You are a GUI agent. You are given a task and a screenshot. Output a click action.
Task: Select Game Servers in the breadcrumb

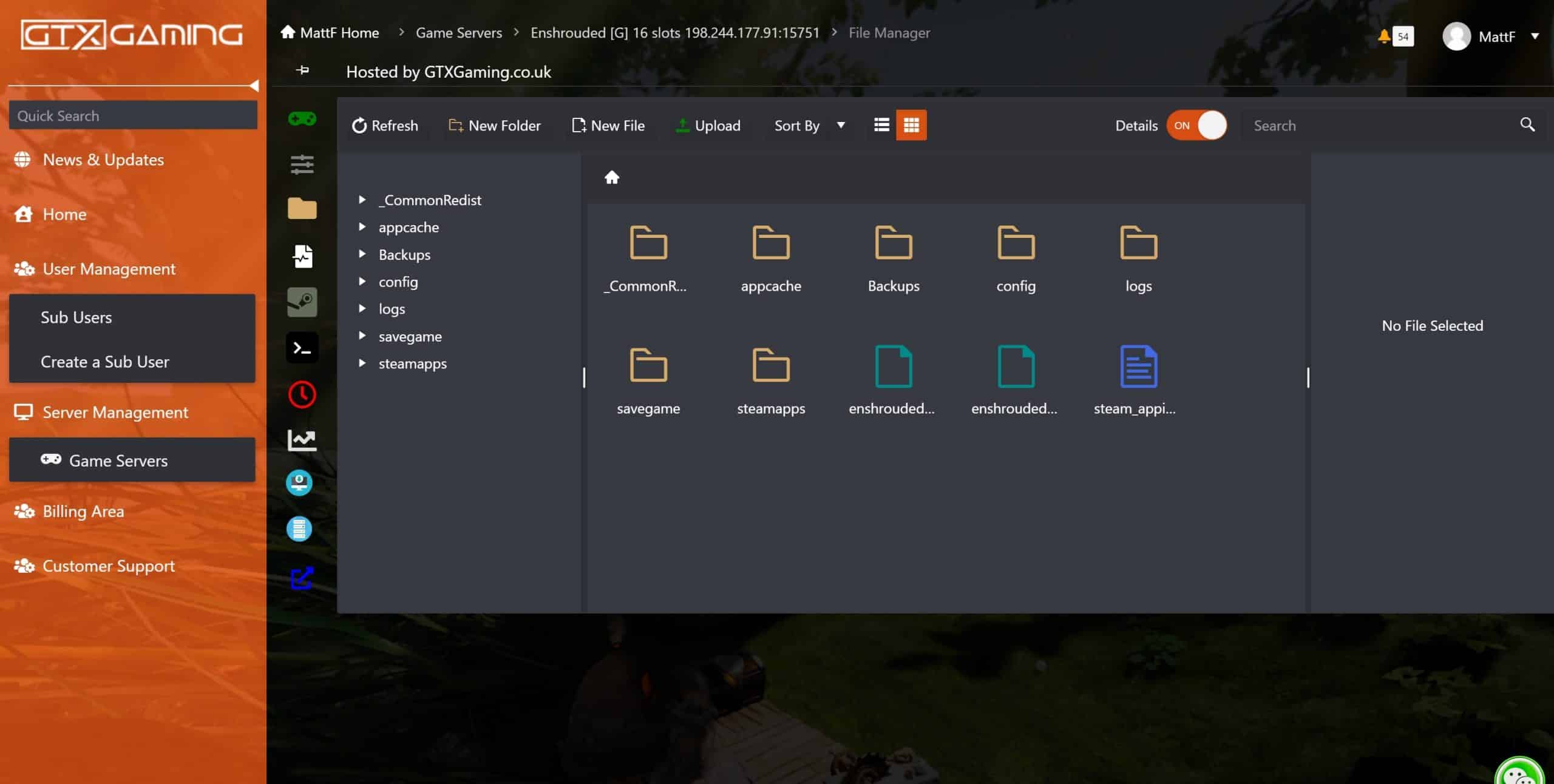[x=459, y=32]
